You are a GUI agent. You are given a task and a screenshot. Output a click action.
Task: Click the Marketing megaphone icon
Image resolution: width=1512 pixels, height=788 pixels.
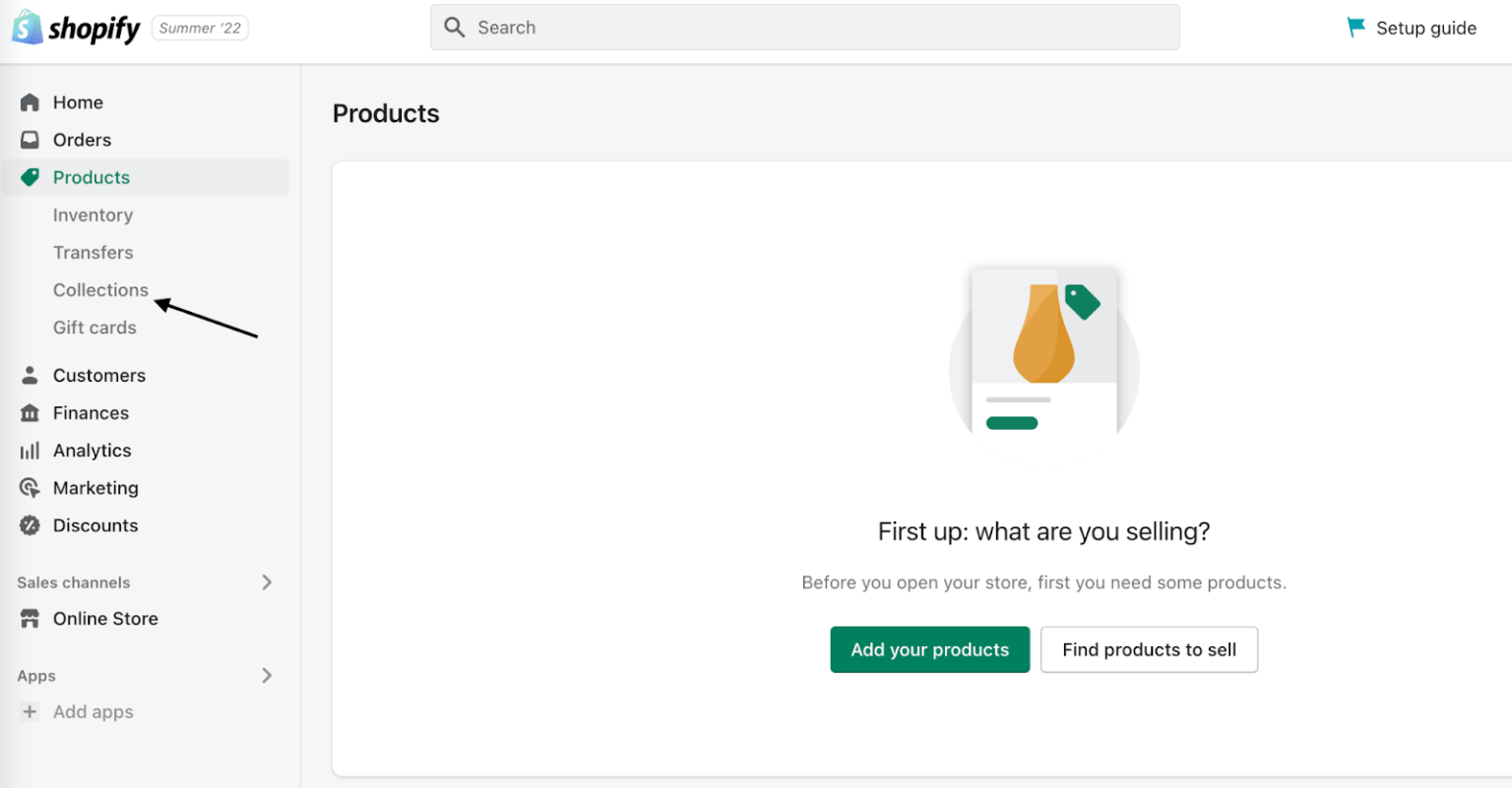click(x=30, y=487)
